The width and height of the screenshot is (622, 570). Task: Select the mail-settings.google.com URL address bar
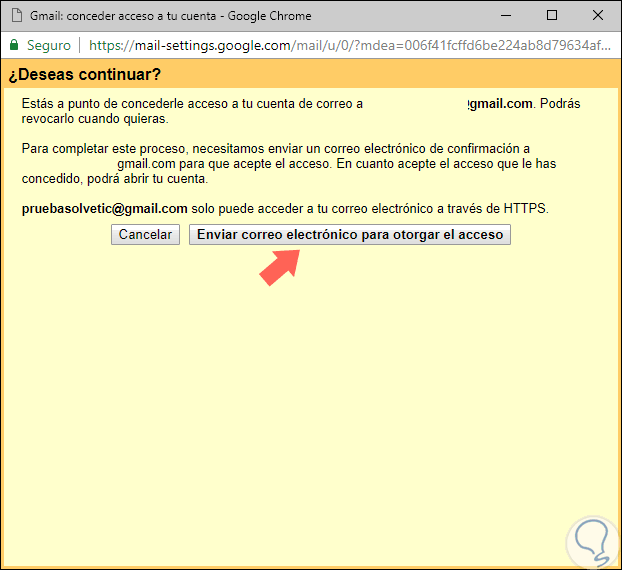(349, 45)
